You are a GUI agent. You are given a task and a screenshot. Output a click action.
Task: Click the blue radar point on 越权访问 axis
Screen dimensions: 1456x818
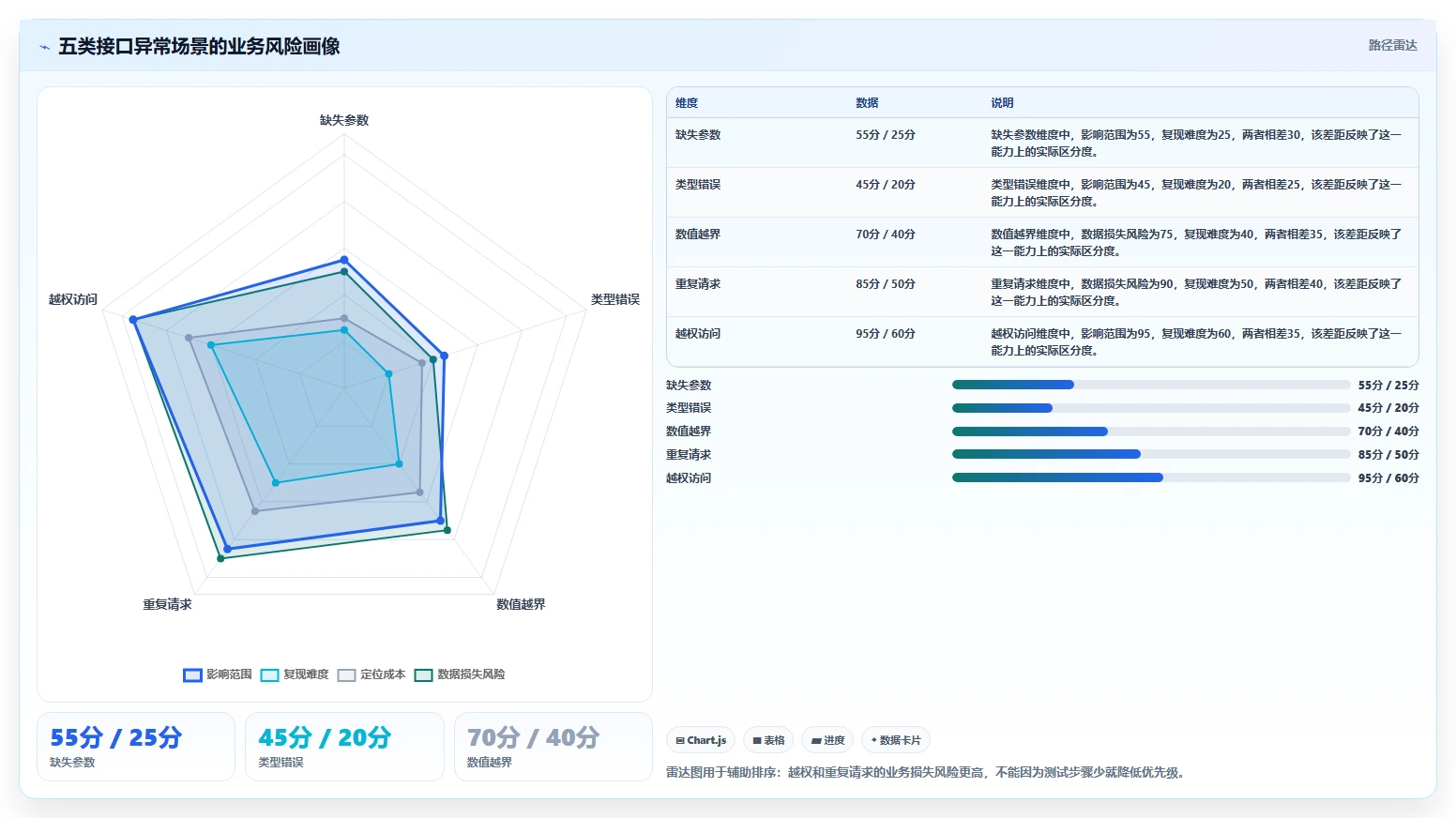click(x=133, y=320)
